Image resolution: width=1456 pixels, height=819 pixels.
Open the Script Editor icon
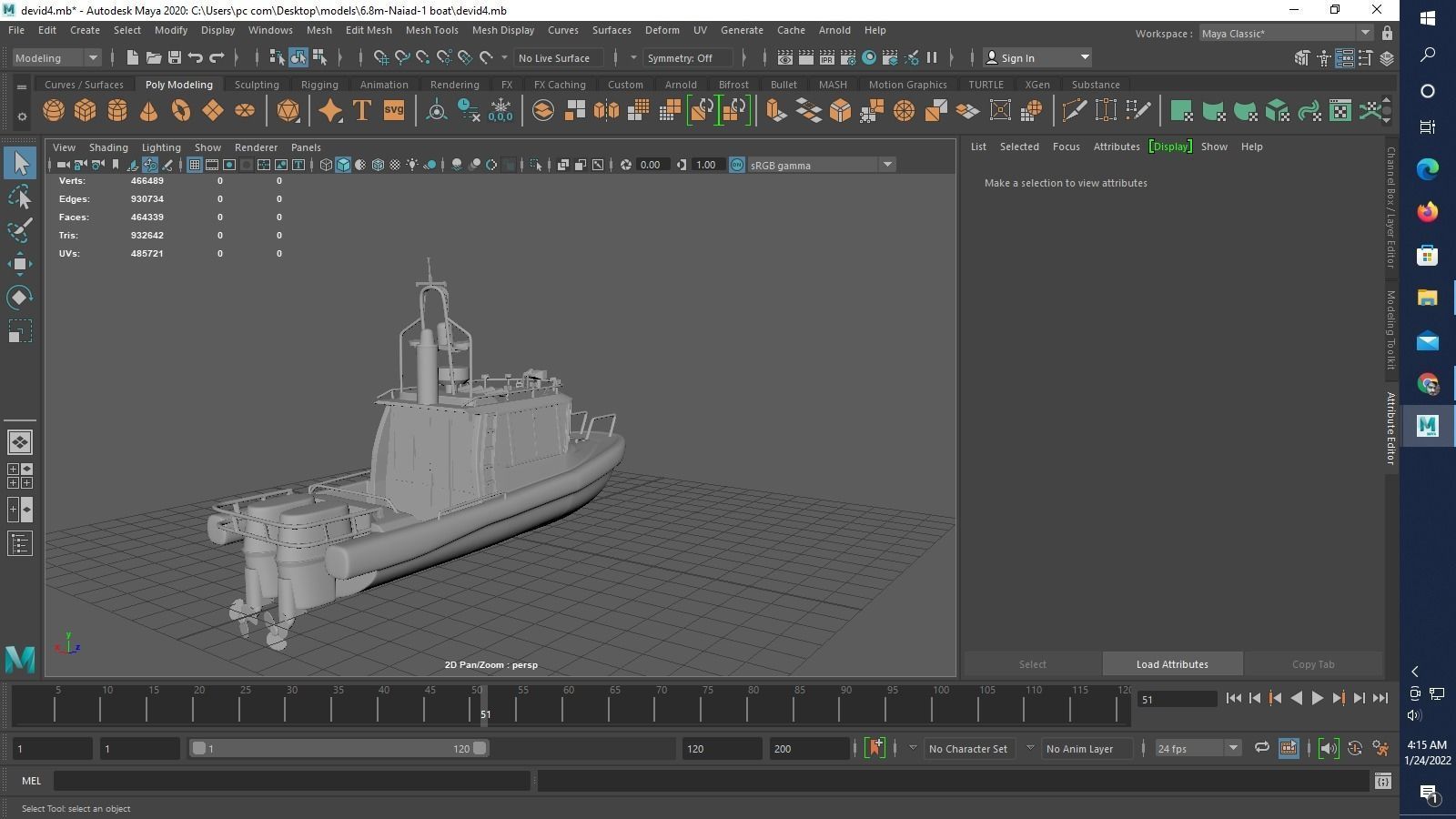click(x=1383, y=781)
